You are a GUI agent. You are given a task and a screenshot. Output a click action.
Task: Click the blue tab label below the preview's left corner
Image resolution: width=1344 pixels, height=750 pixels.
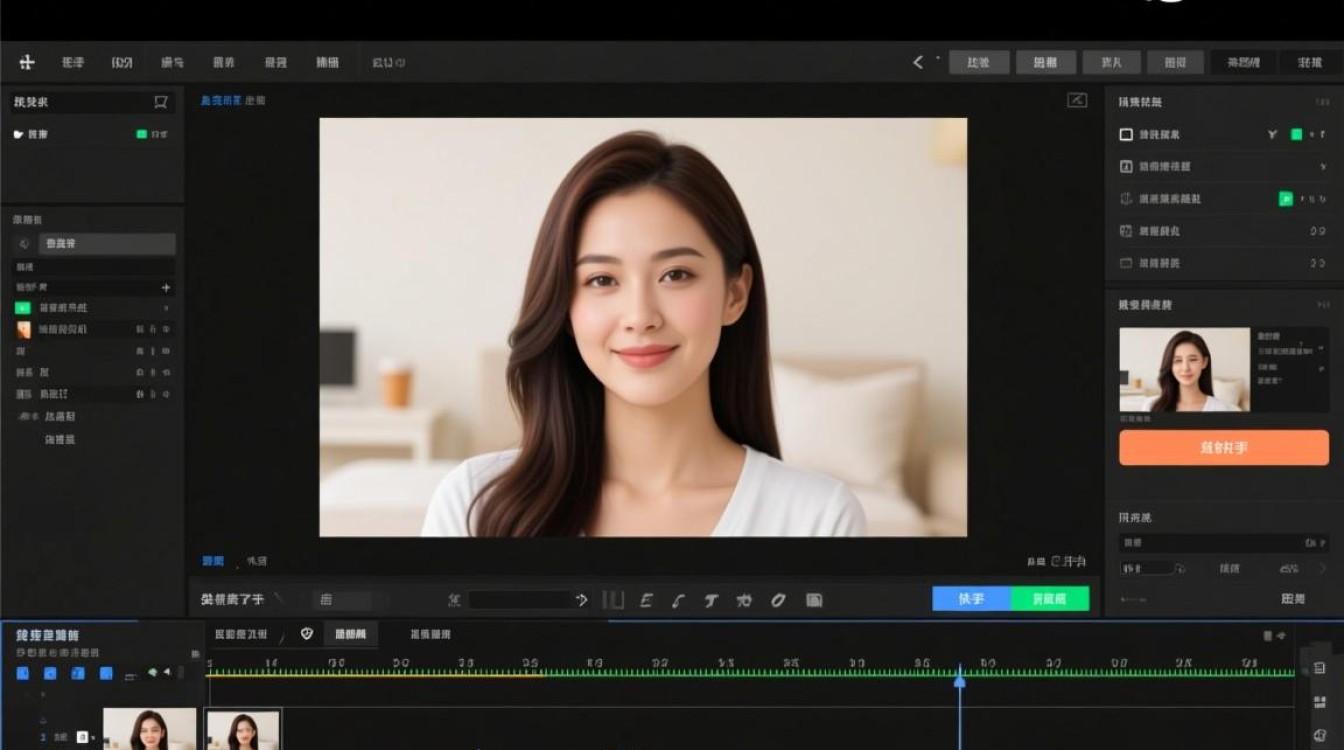[213, 562]
